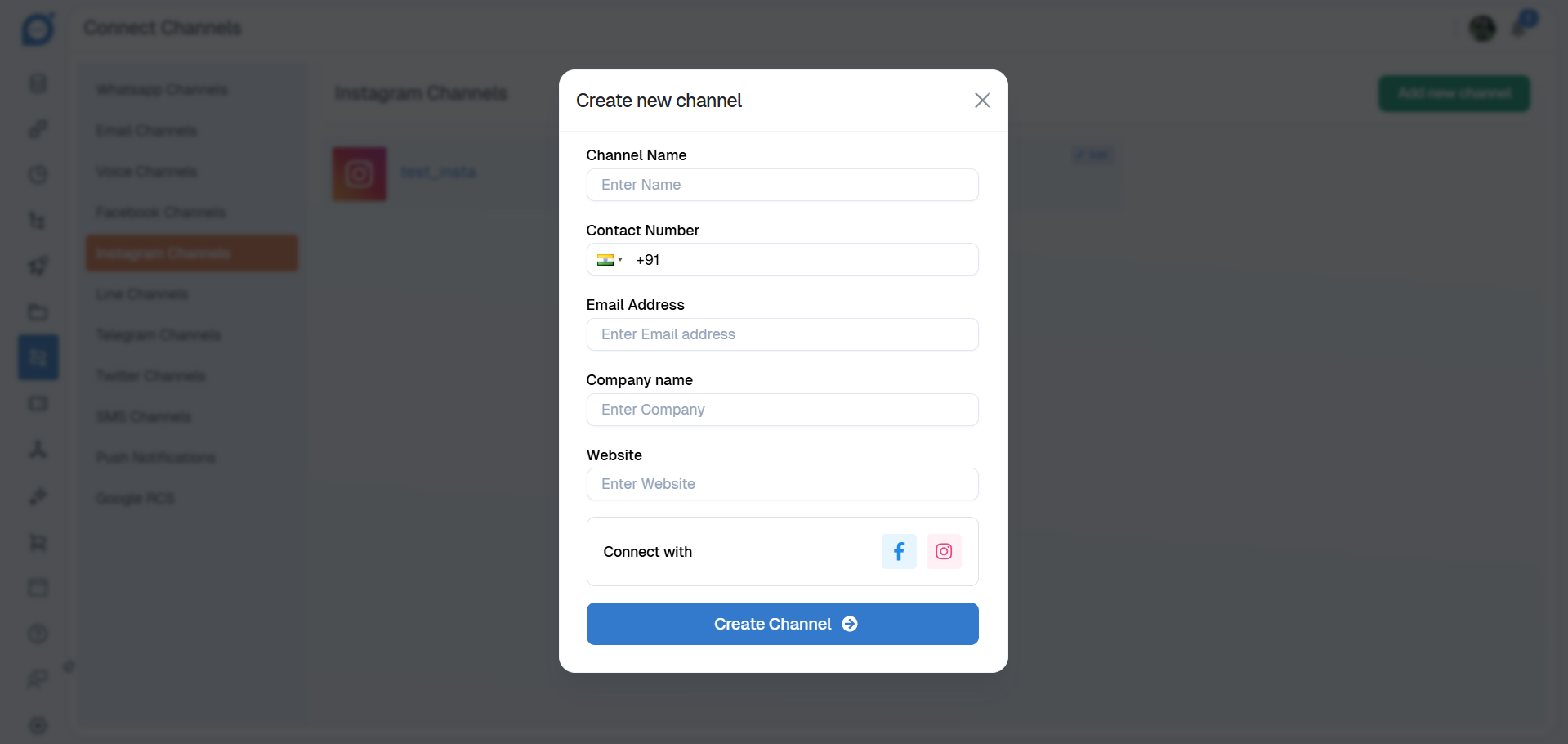Connect with the Facebook icon
The width and height of the screenshot is (1568, 744).
[899, 551]
